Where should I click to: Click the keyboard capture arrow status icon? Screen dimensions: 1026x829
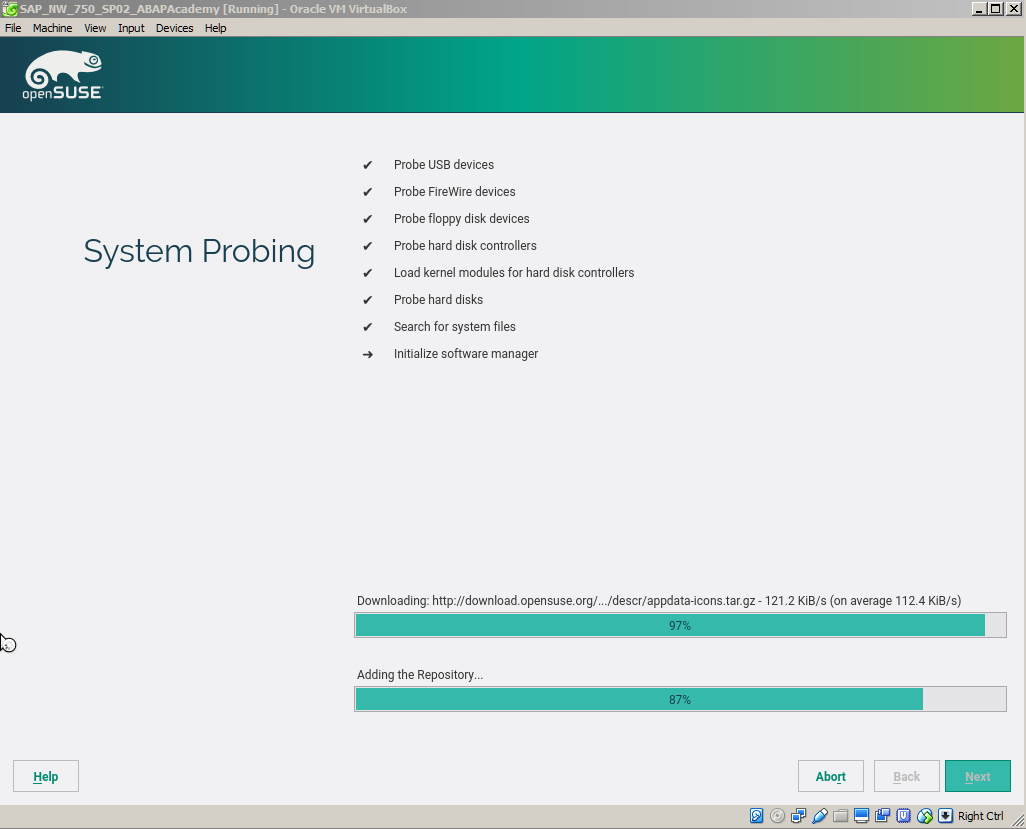[x=946, y=815]
